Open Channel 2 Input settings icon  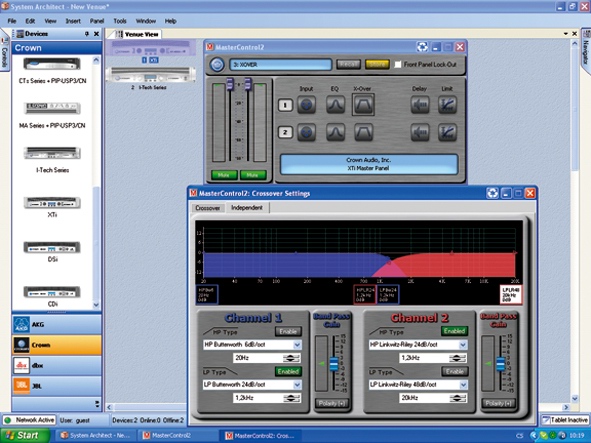click(x=306, y=133)
